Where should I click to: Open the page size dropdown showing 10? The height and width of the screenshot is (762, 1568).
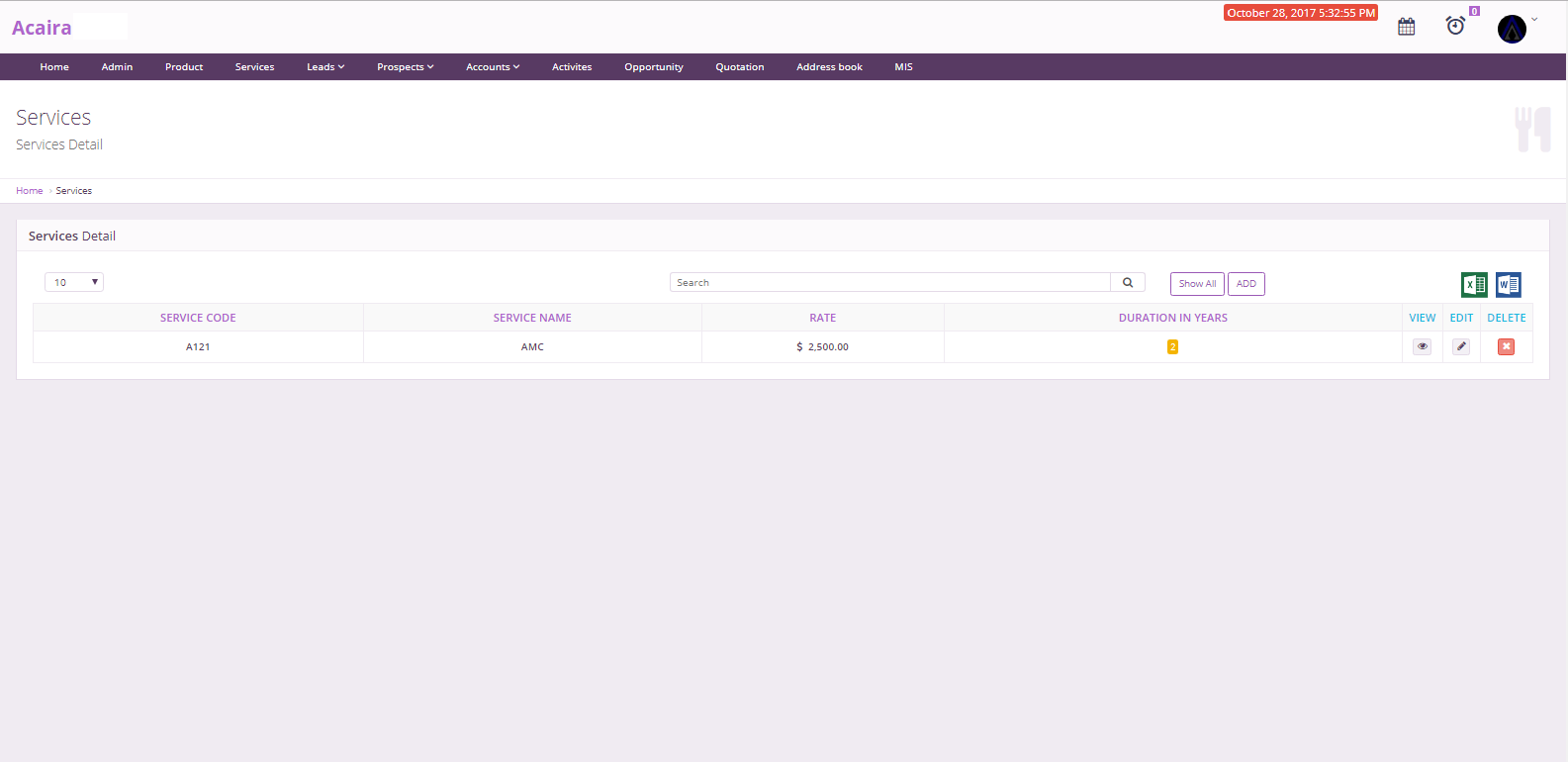74,283
